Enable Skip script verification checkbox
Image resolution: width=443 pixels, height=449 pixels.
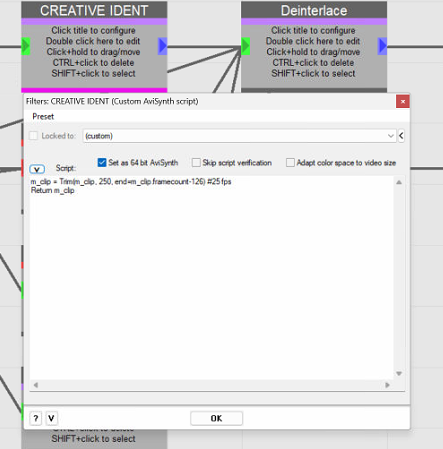(196, 162)
